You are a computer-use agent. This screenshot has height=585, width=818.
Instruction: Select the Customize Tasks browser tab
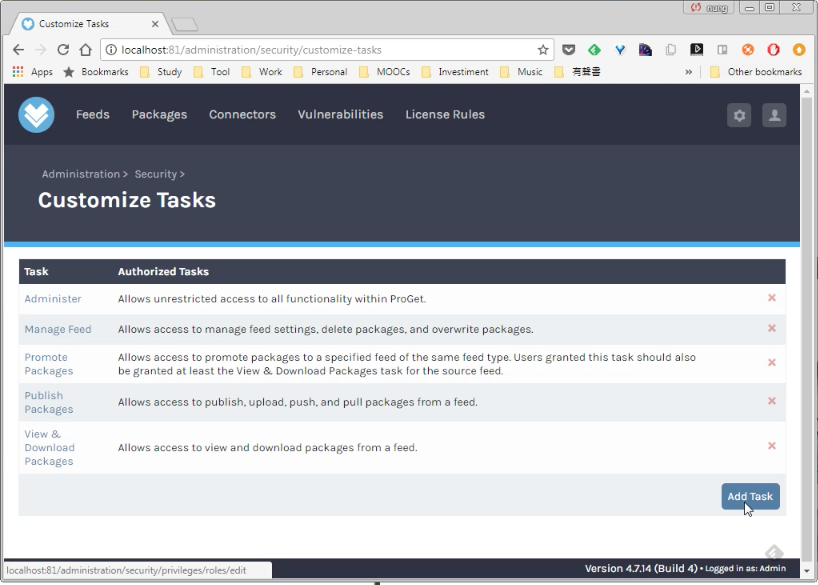coord(89,24)
